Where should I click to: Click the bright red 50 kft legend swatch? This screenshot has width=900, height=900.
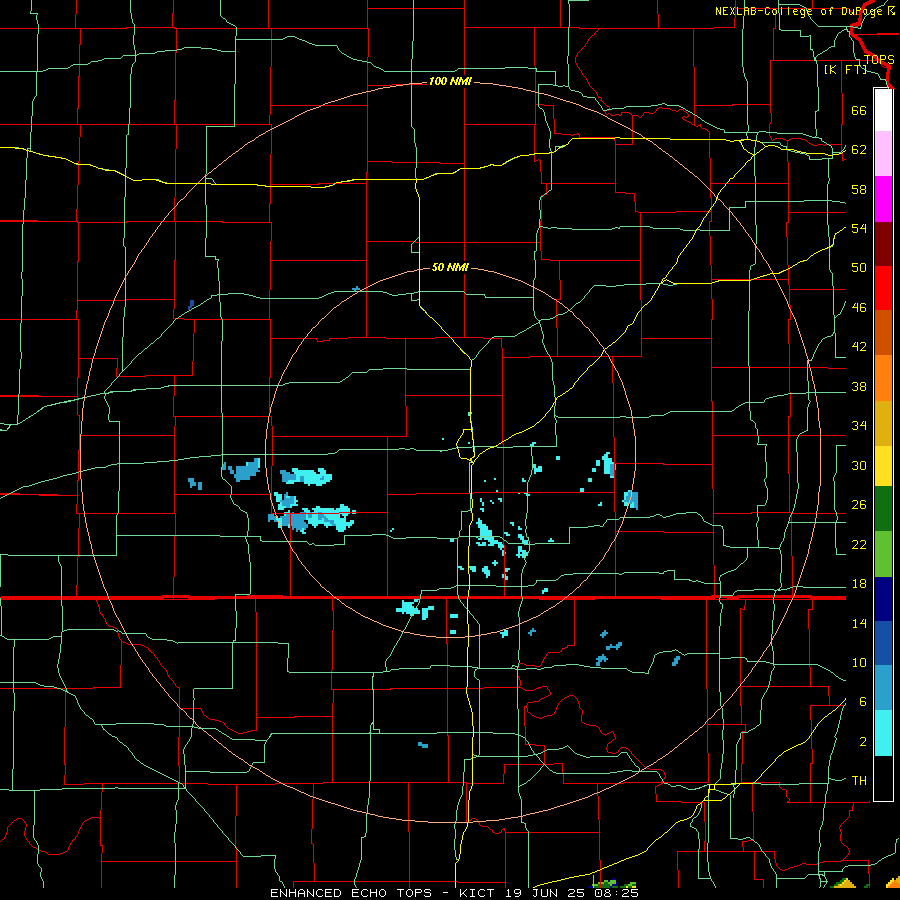(x=883, y=288)
